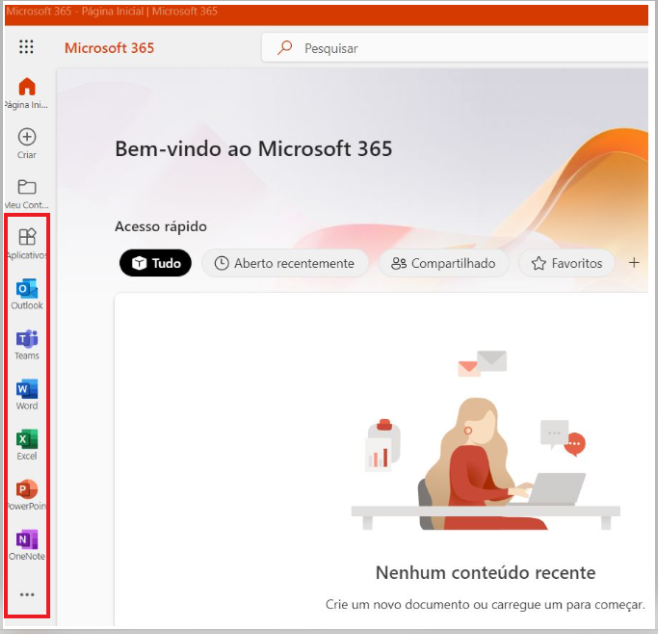Select the Favoritos filter
The height and width of the screenshot is (634, 658).
tap(566, 263)
